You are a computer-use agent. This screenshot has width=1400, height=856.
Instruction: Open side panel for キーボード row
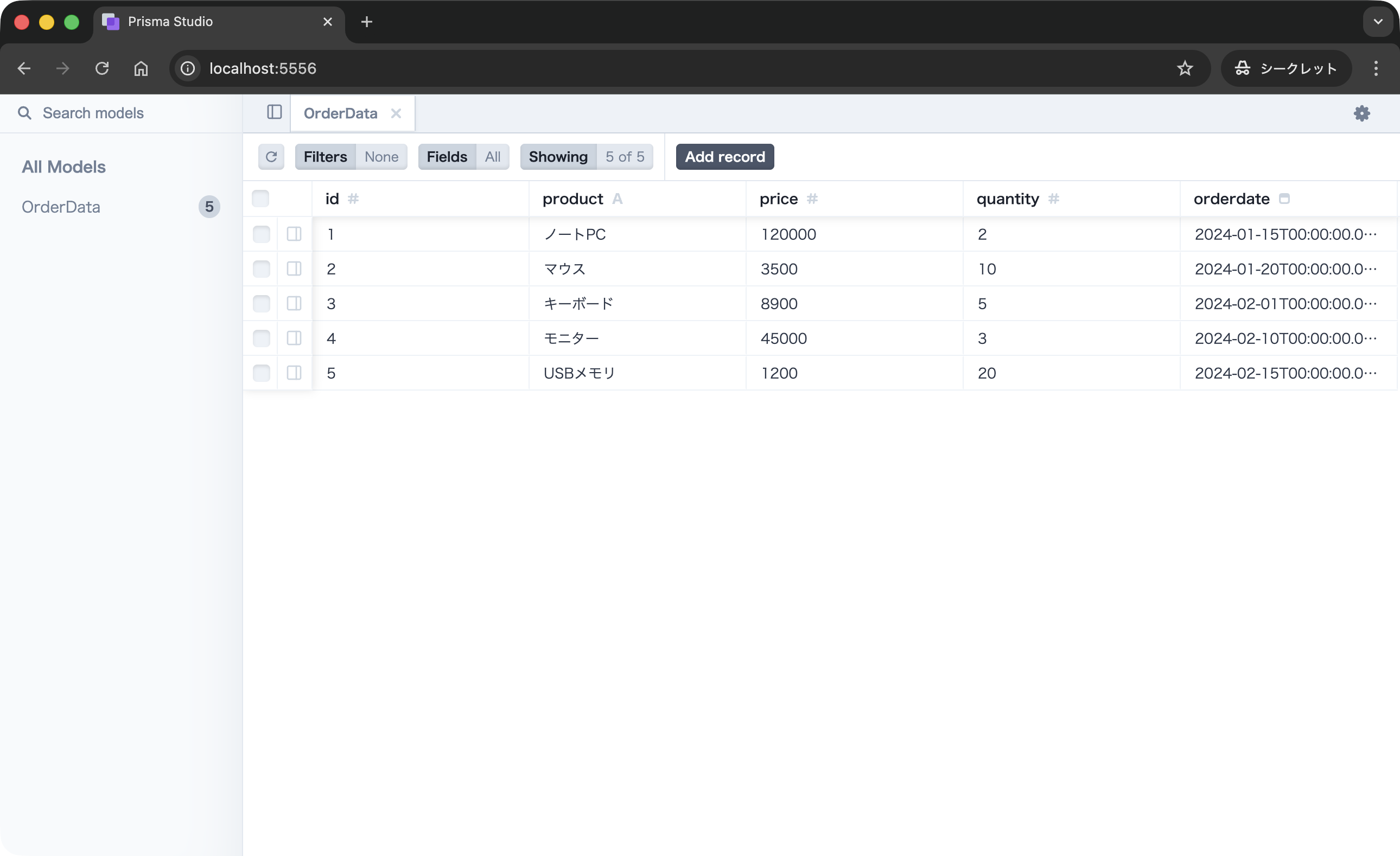coord(294,303)
